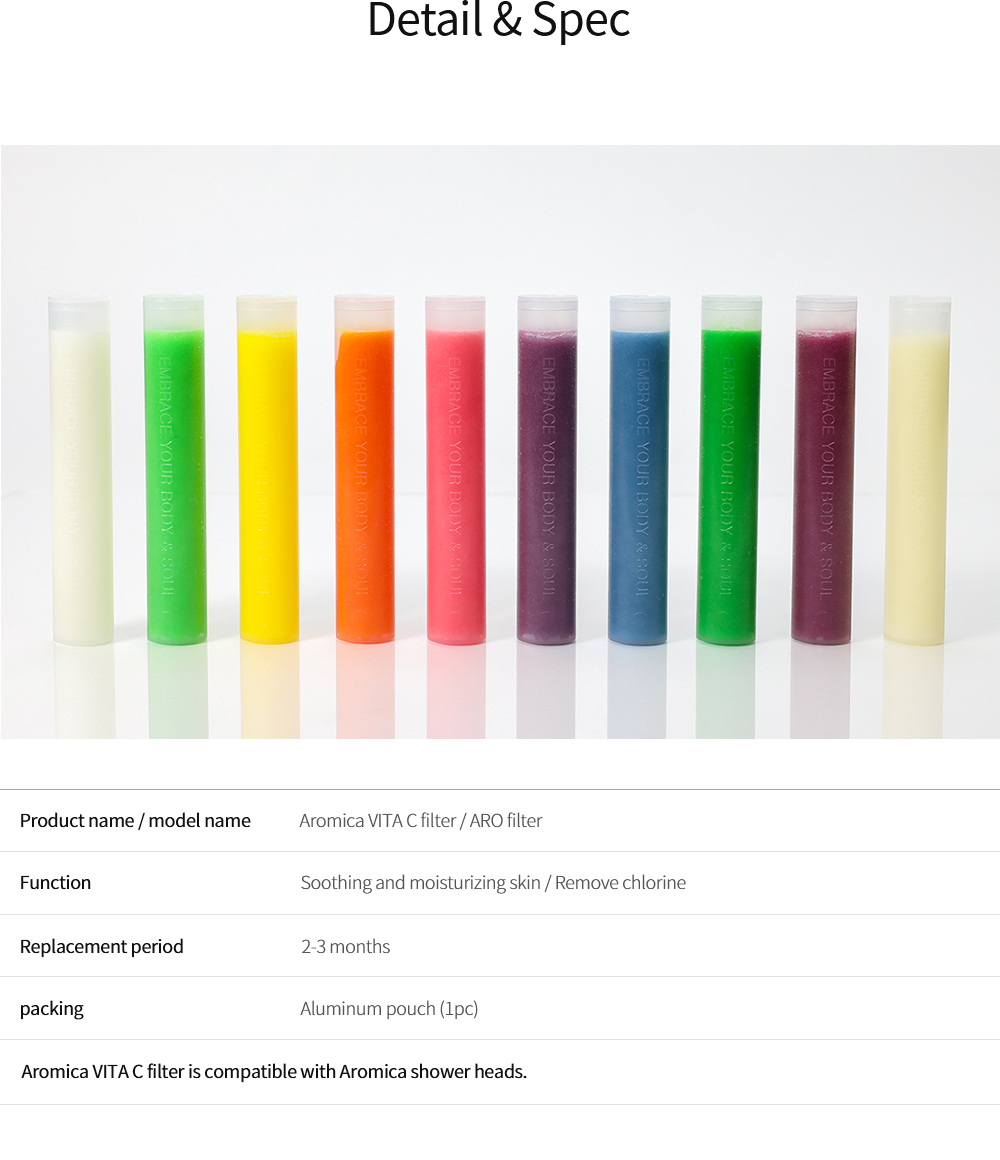Select the cream colored filter tube
1000x1160 pixels.
point(918,471)
